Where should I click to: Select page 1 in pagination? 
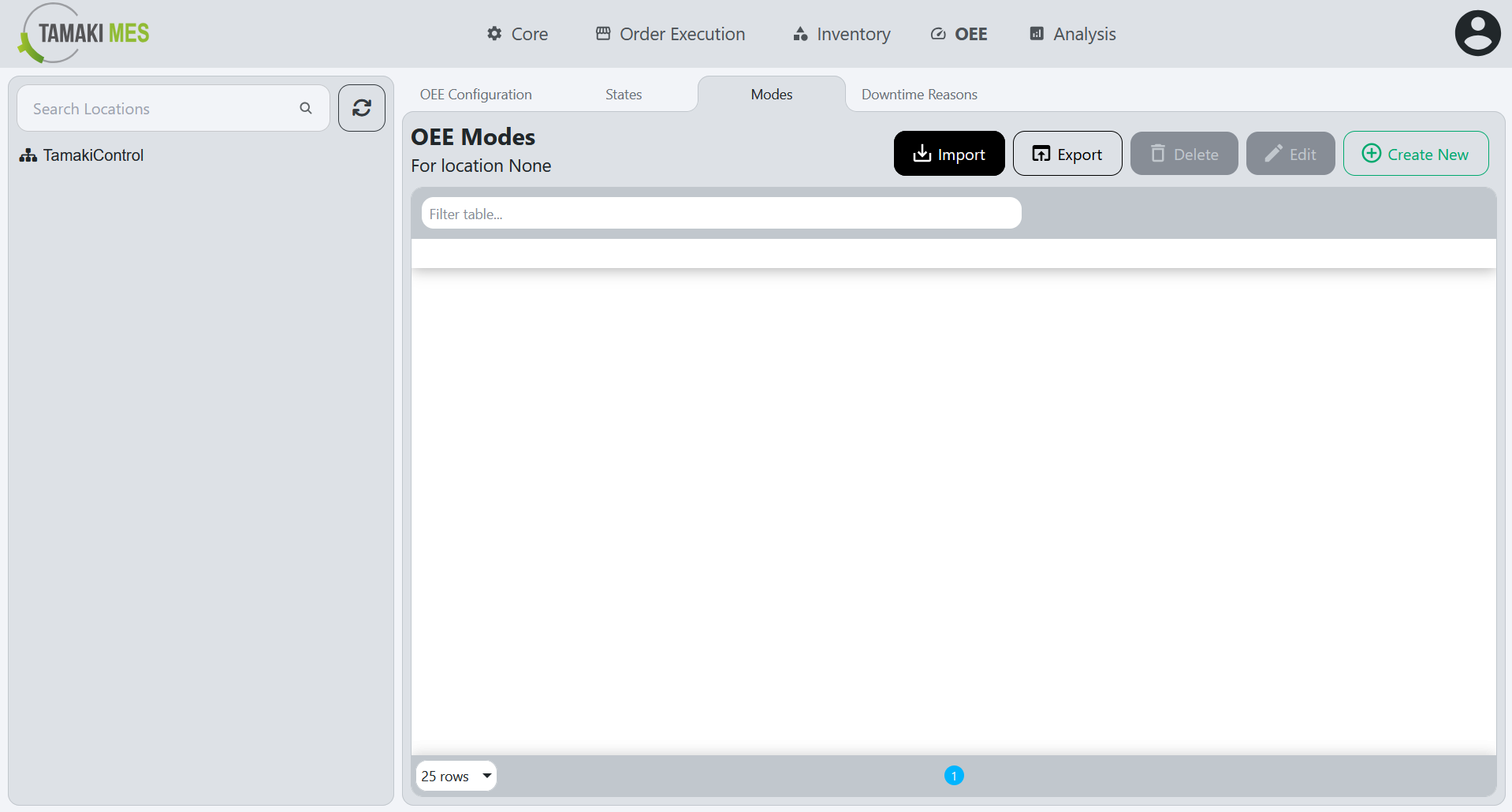tap(954, 775)
